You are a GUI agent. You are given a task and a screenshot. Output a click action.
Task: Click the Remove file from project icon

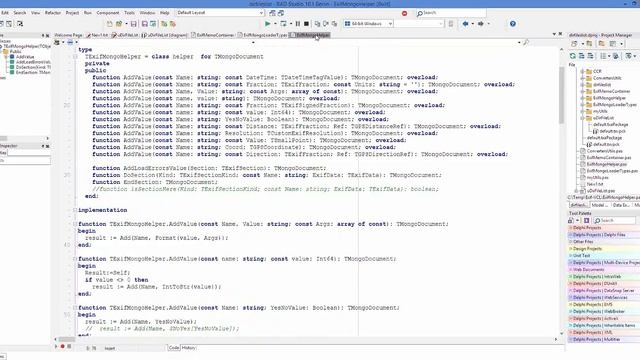pos(173,24)
